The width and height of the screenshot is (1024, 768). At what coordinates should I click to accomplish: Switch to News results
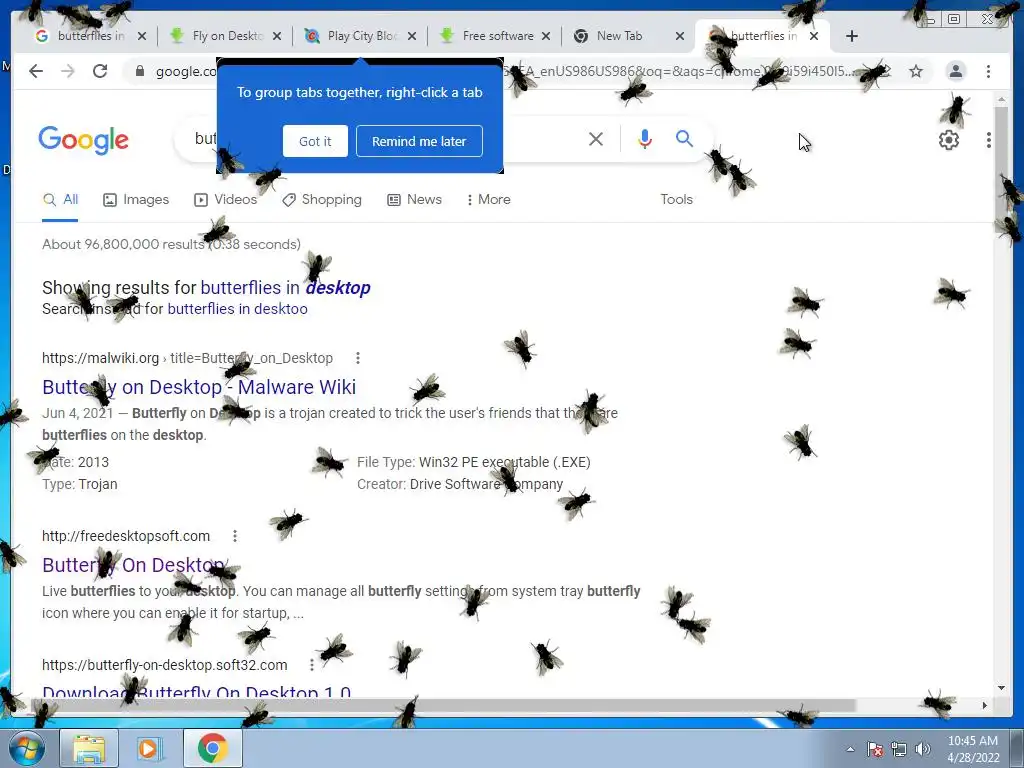(415, 200)
